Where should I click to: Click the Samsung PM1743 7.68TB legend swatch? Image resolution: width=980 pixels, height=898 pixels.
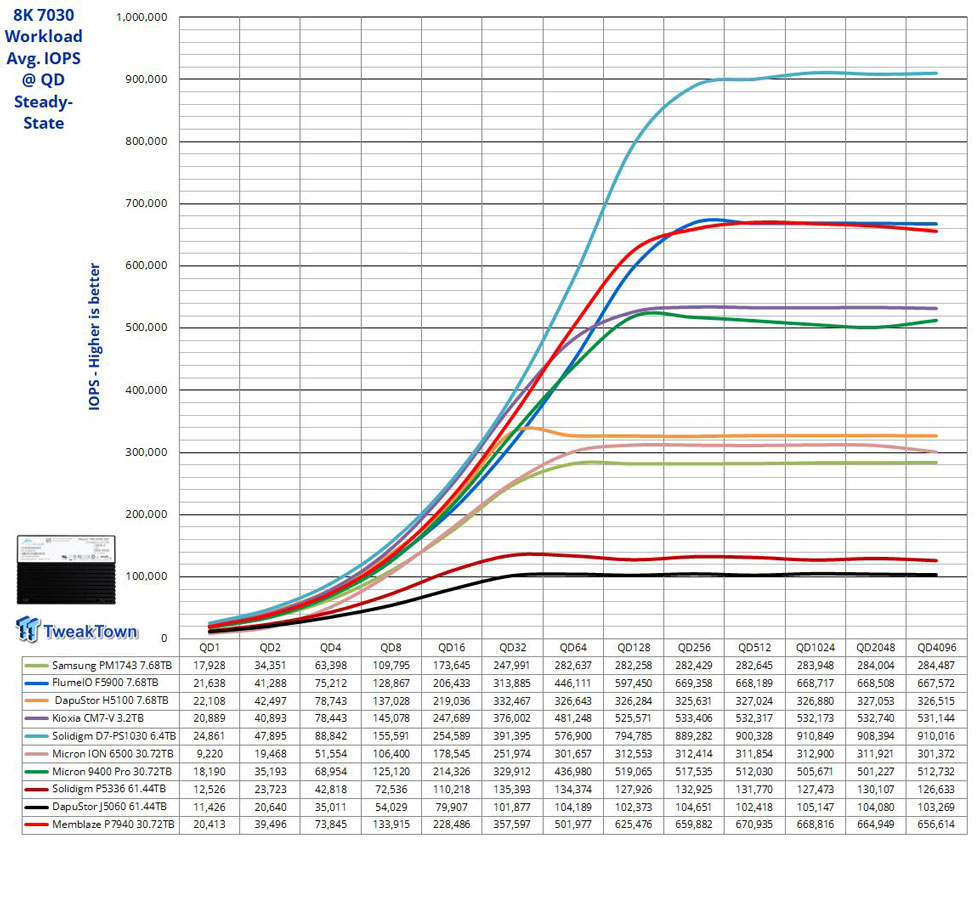click(x=37, y=666)
